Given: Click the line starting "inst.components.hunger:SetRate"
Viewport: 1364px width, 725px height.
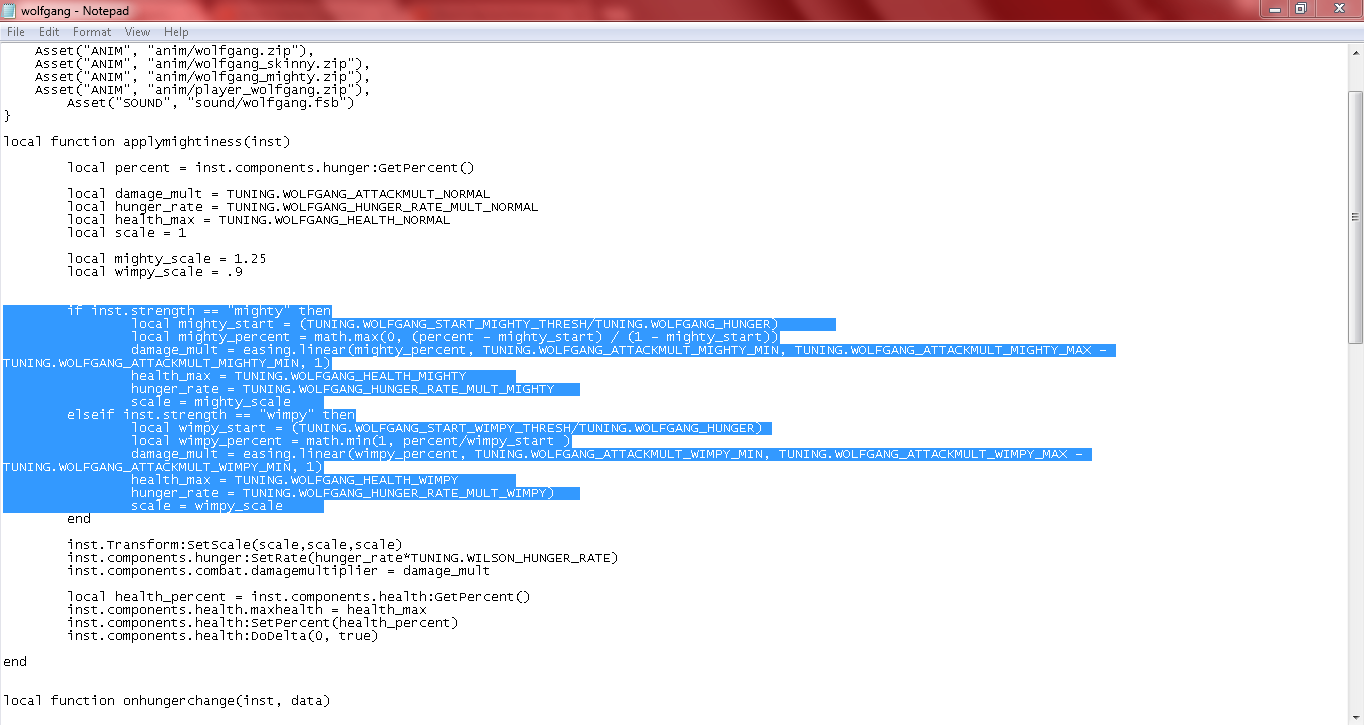Looking at the screenshot, I should click(343, 557).
